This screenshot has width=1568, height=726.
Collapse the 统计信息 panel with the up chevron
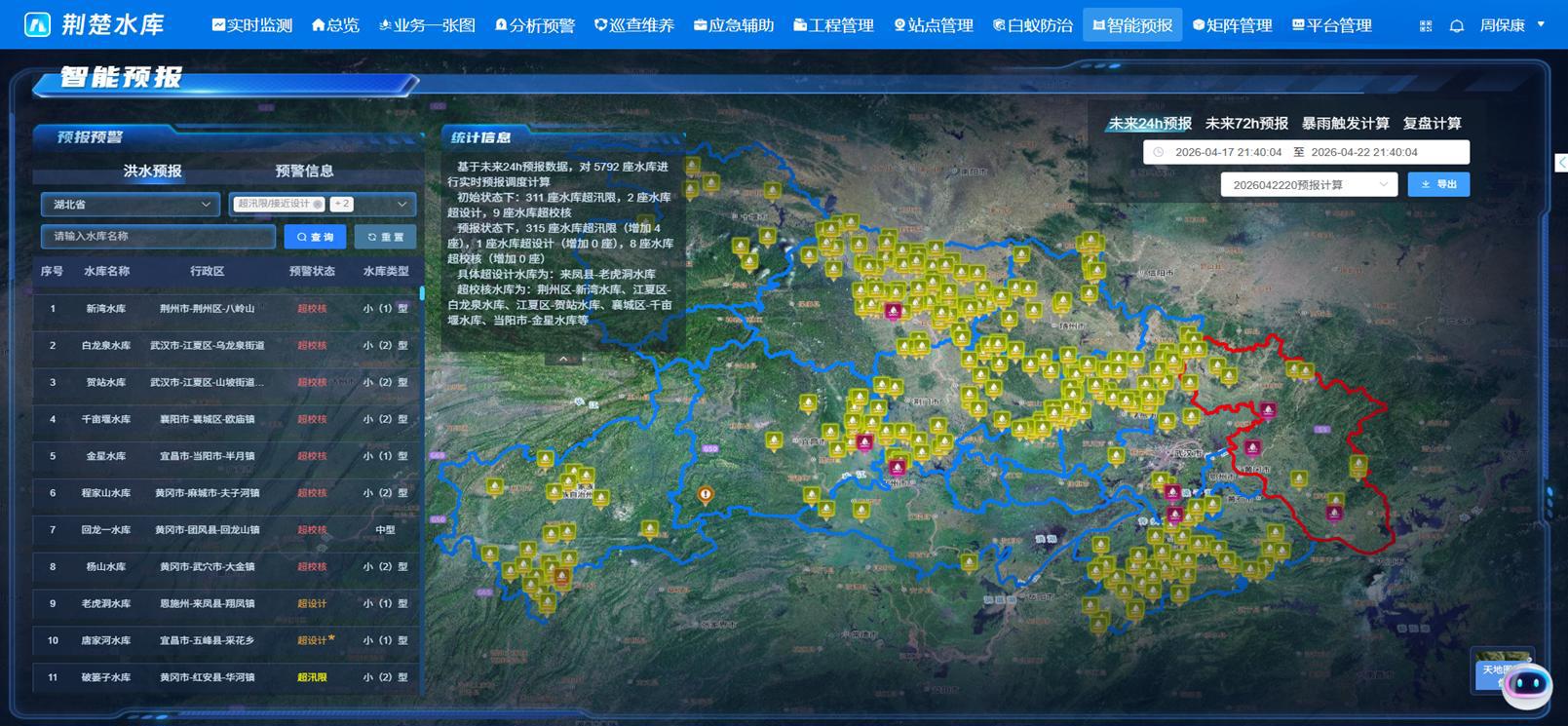click(x=563, y=359)
